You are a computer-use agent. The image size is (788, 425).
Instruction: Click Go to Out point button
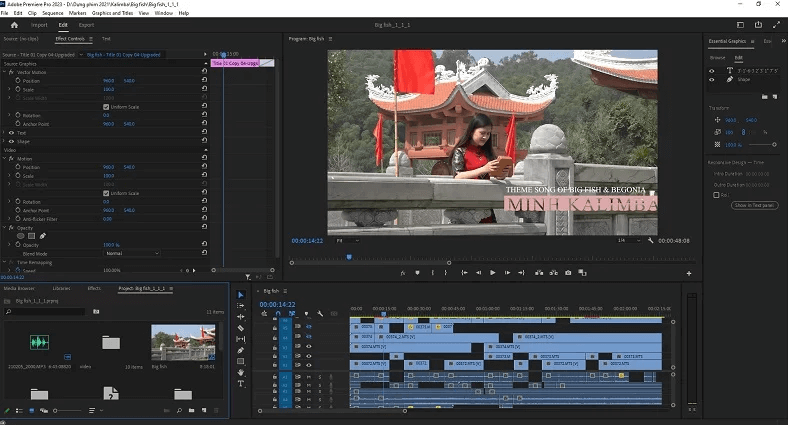click(x=522, y=273)
